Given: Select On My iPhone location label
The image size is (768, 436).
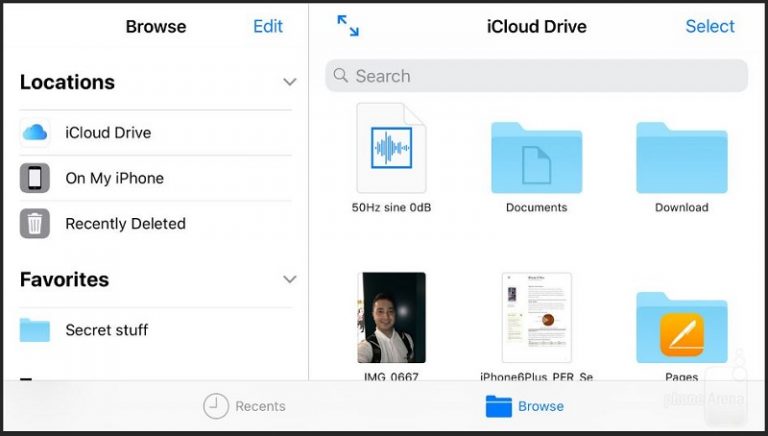Looking at the screenshot, I should [114, 178].
